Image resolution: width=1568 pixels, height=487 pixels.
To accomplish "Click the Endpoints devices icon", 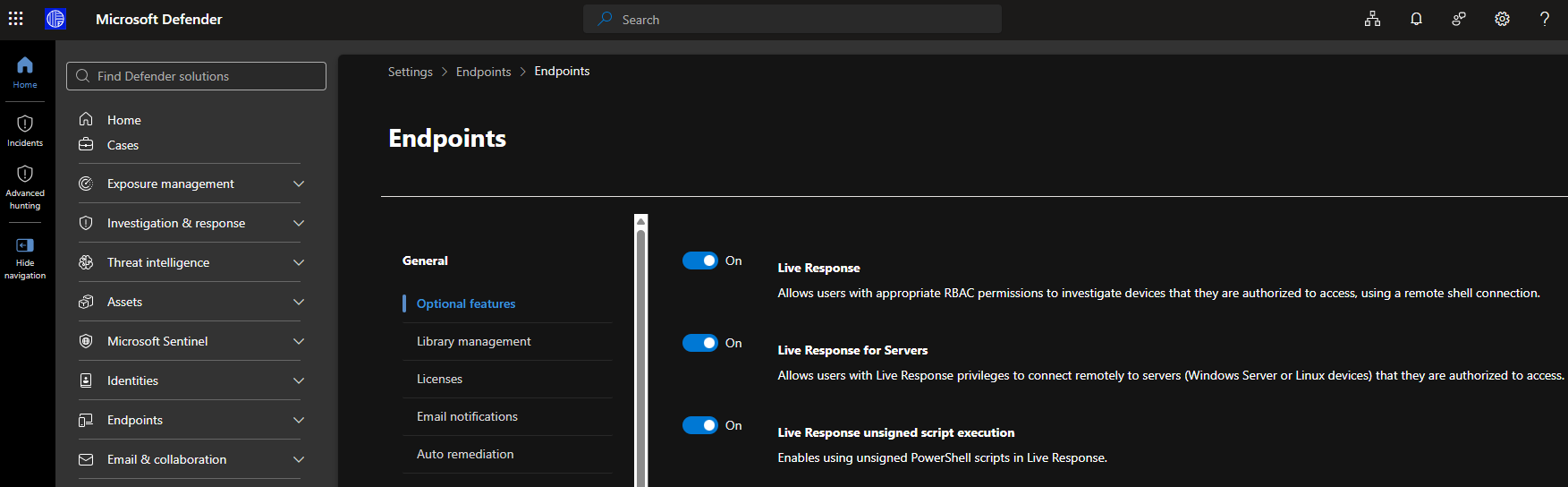I will click(86, 420).
